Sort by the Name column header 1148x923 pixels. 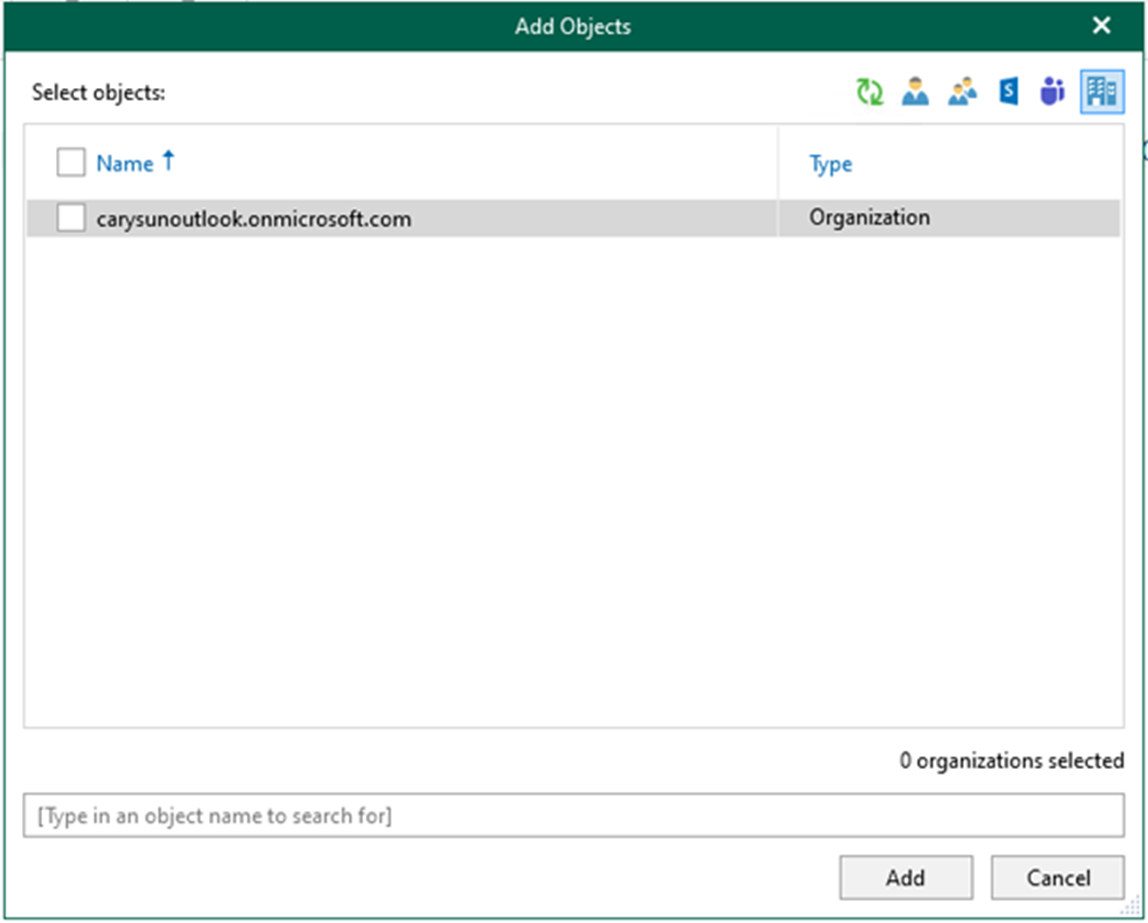pyautogui.click(x=124, y=163)
